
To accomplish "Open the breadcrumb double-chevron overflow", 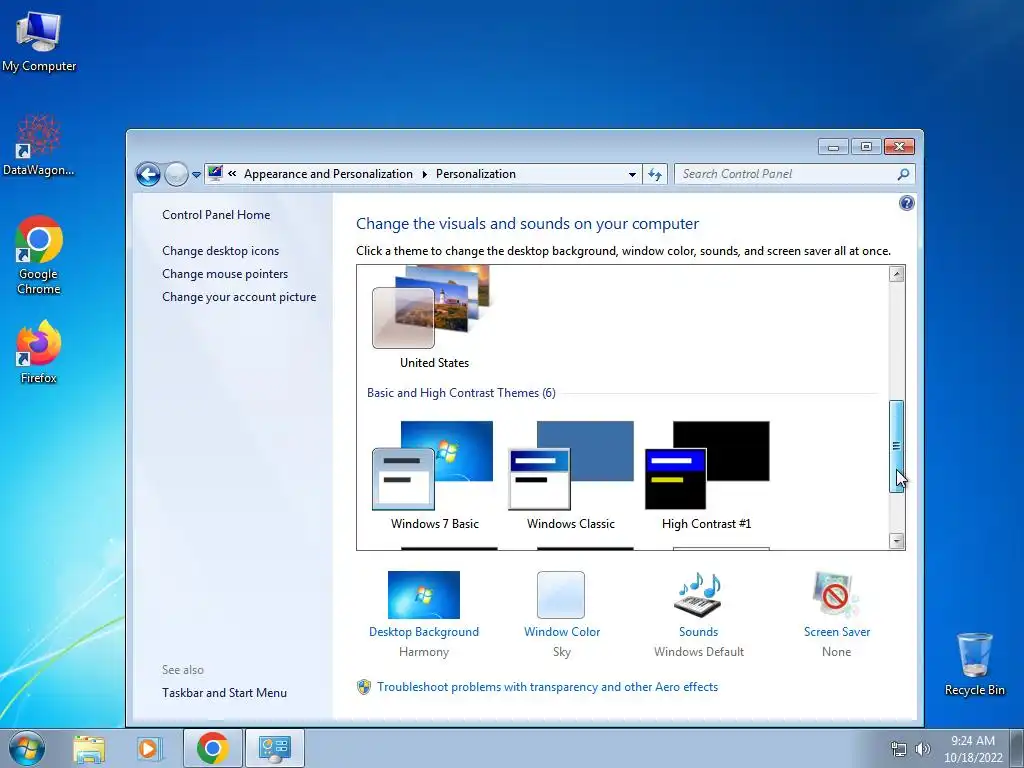I will pos(232,174).
